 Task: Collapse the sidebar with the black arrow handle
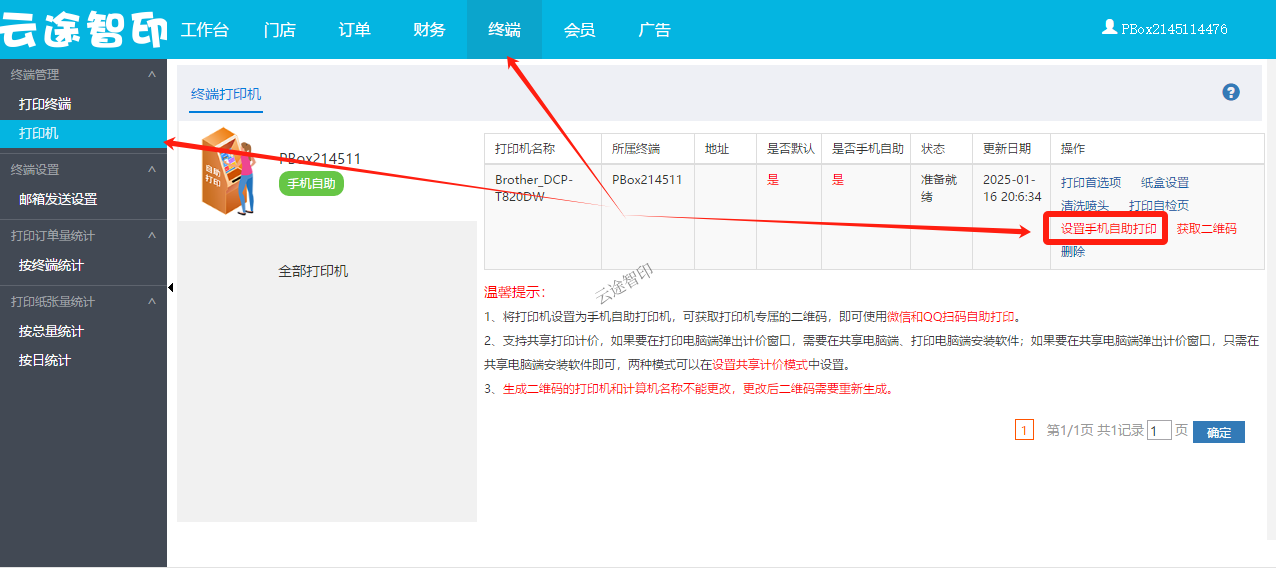click(171, 288)
